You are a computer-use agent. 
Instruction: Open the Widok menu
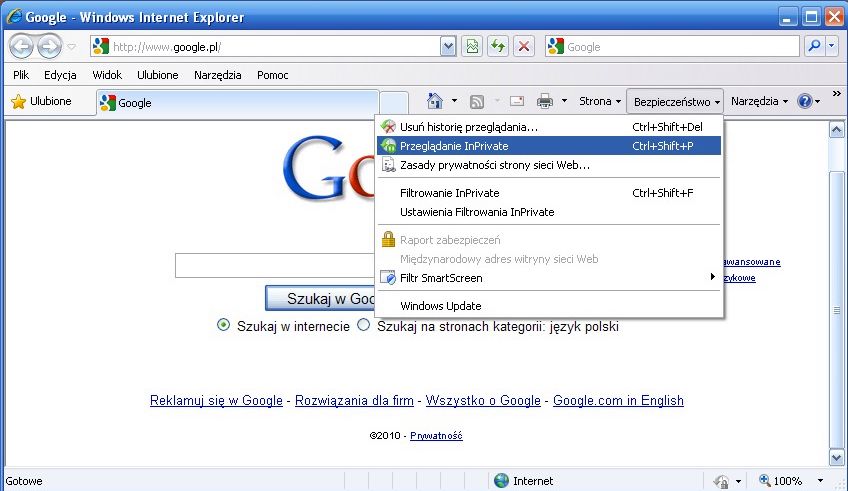107,75
